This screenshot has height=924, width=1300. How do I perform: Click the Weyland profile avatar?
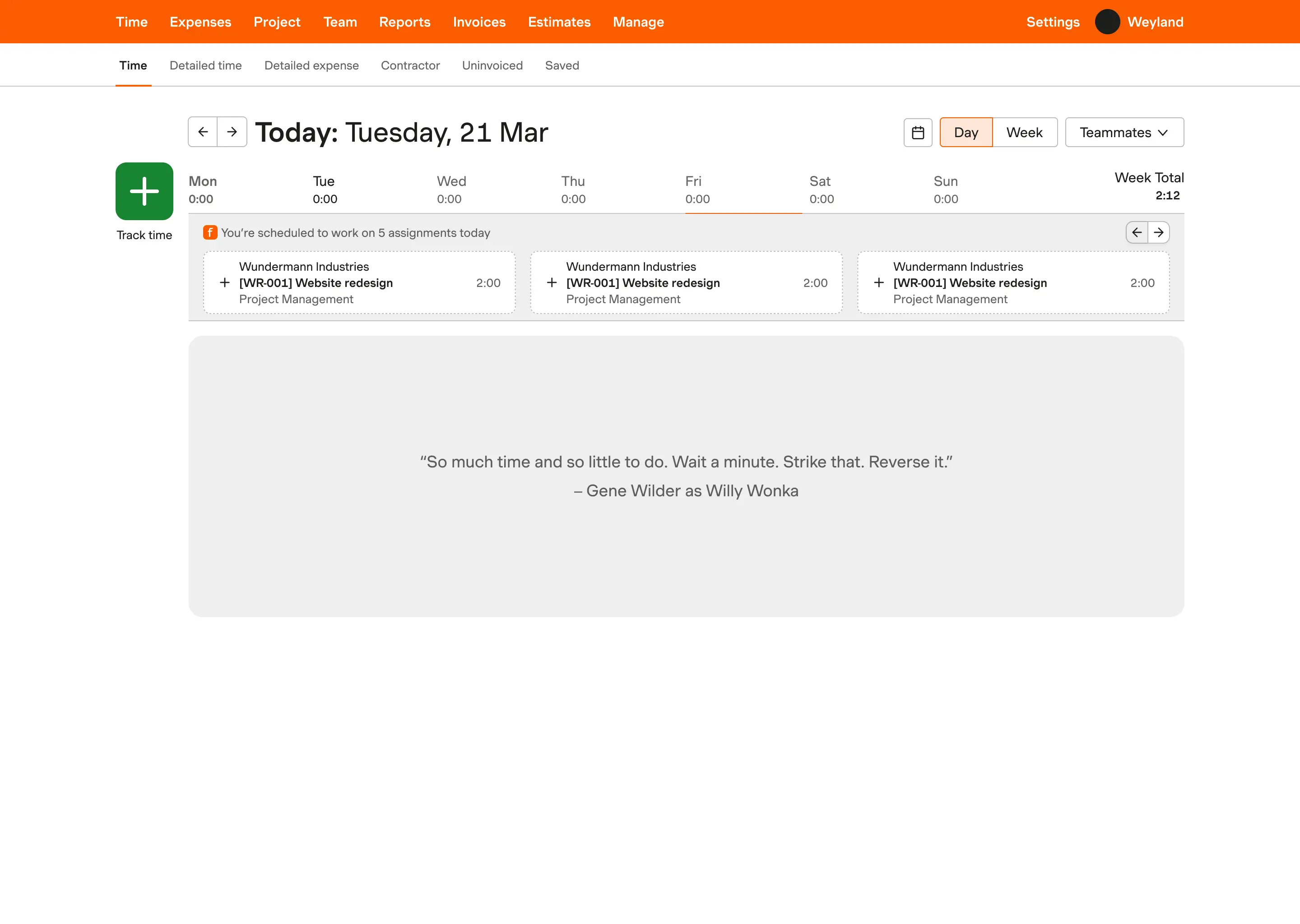[1107, 22]
